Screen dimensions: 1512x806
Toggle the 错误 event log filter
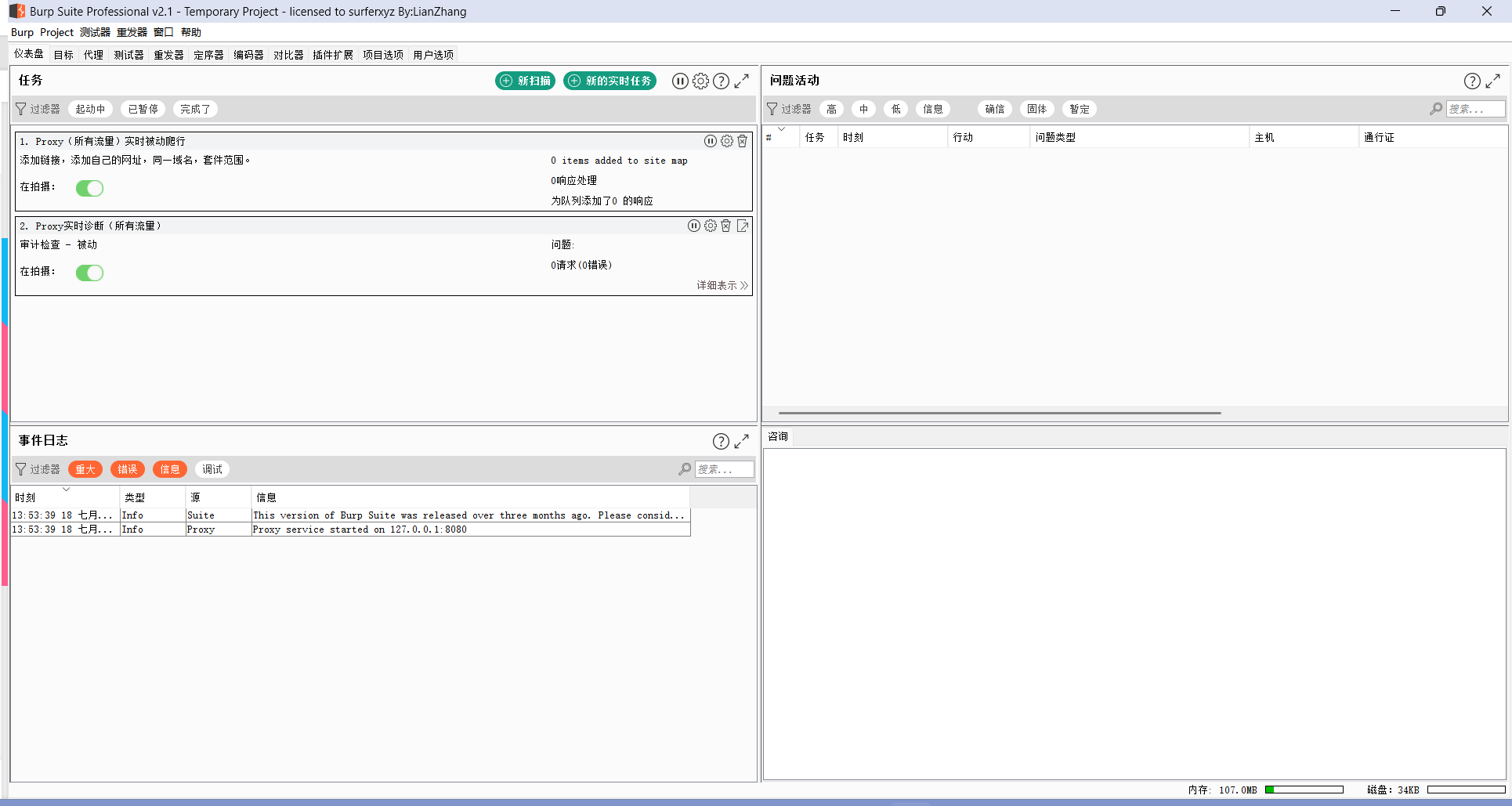pos(128,469)
